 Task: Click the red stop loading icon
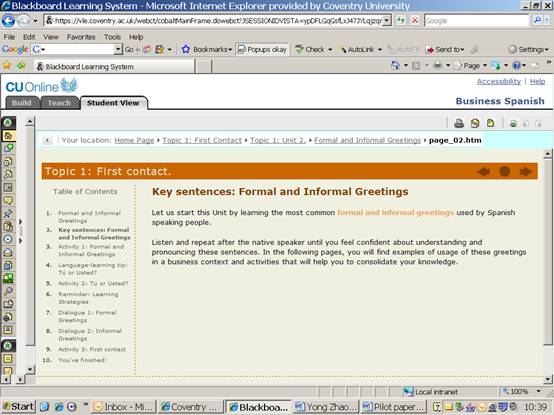tap(415, 20)
